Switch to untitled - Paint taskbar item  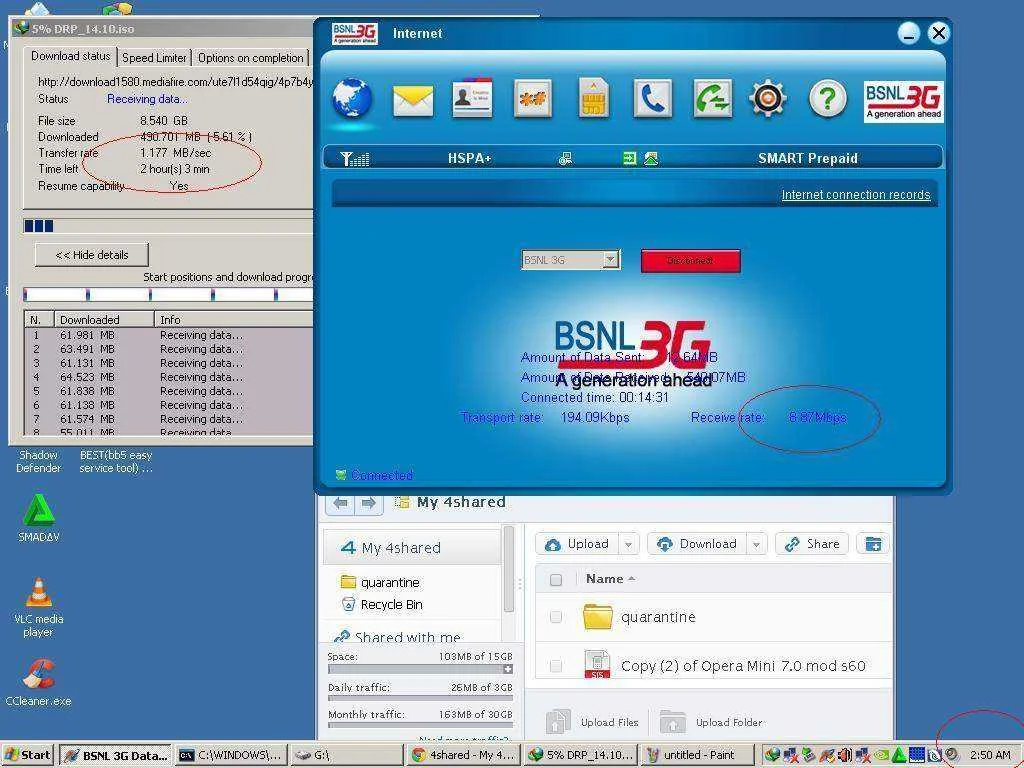[x=697, y=755]
